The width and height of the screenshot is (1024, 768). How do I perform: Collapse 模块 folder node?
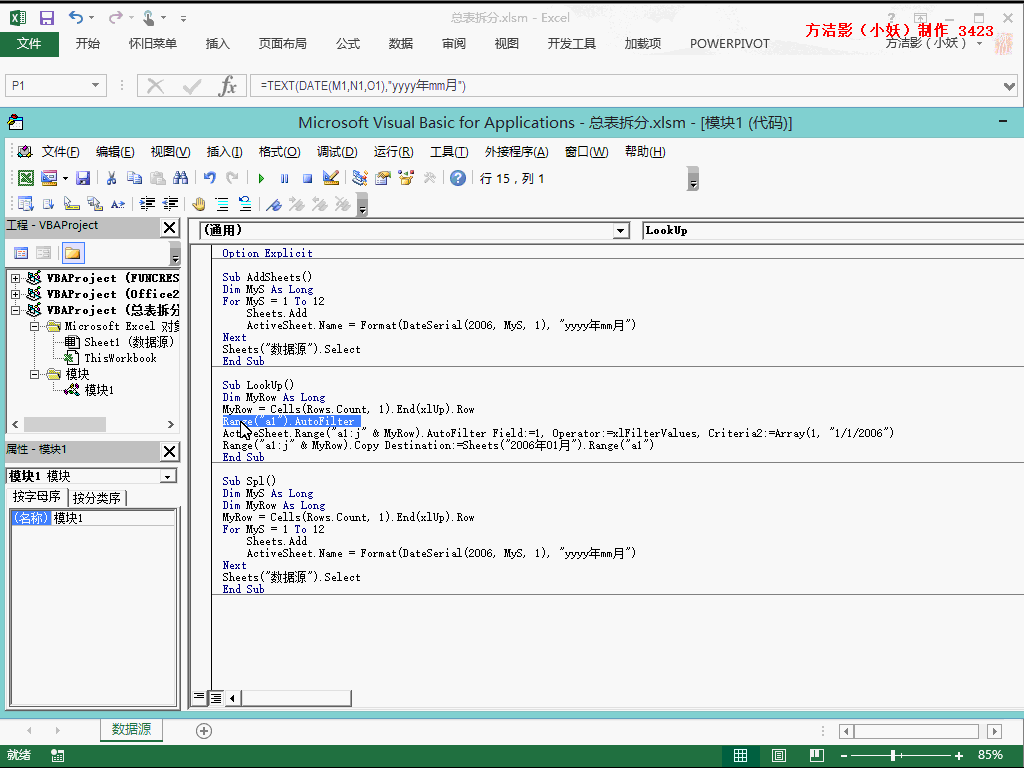[x=35, y=374]
